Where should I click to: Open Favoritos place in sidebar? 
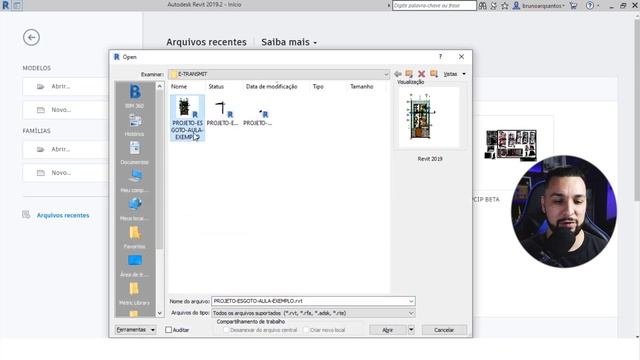point(135,237)
